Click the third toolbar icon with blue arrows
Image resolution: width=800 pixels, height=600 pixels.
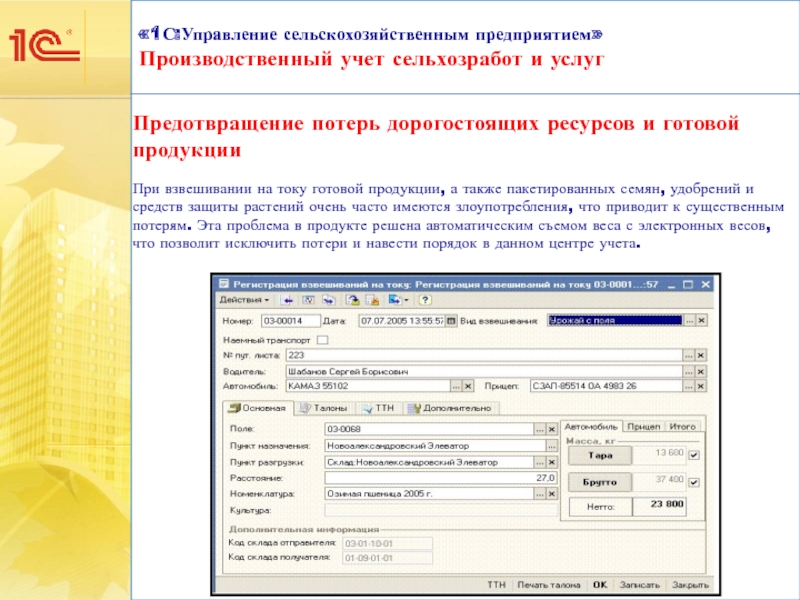328,300
